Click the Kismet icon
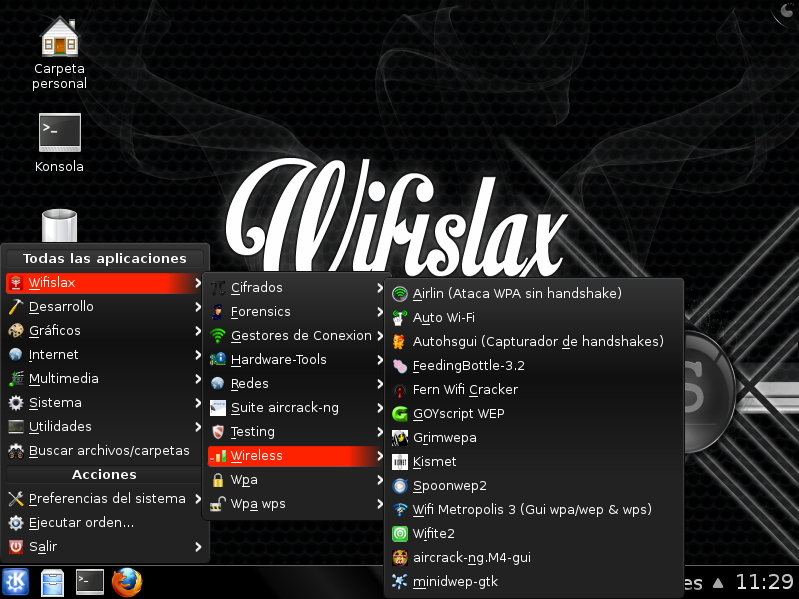Screen dimensions: 799x599 (400, 461)
